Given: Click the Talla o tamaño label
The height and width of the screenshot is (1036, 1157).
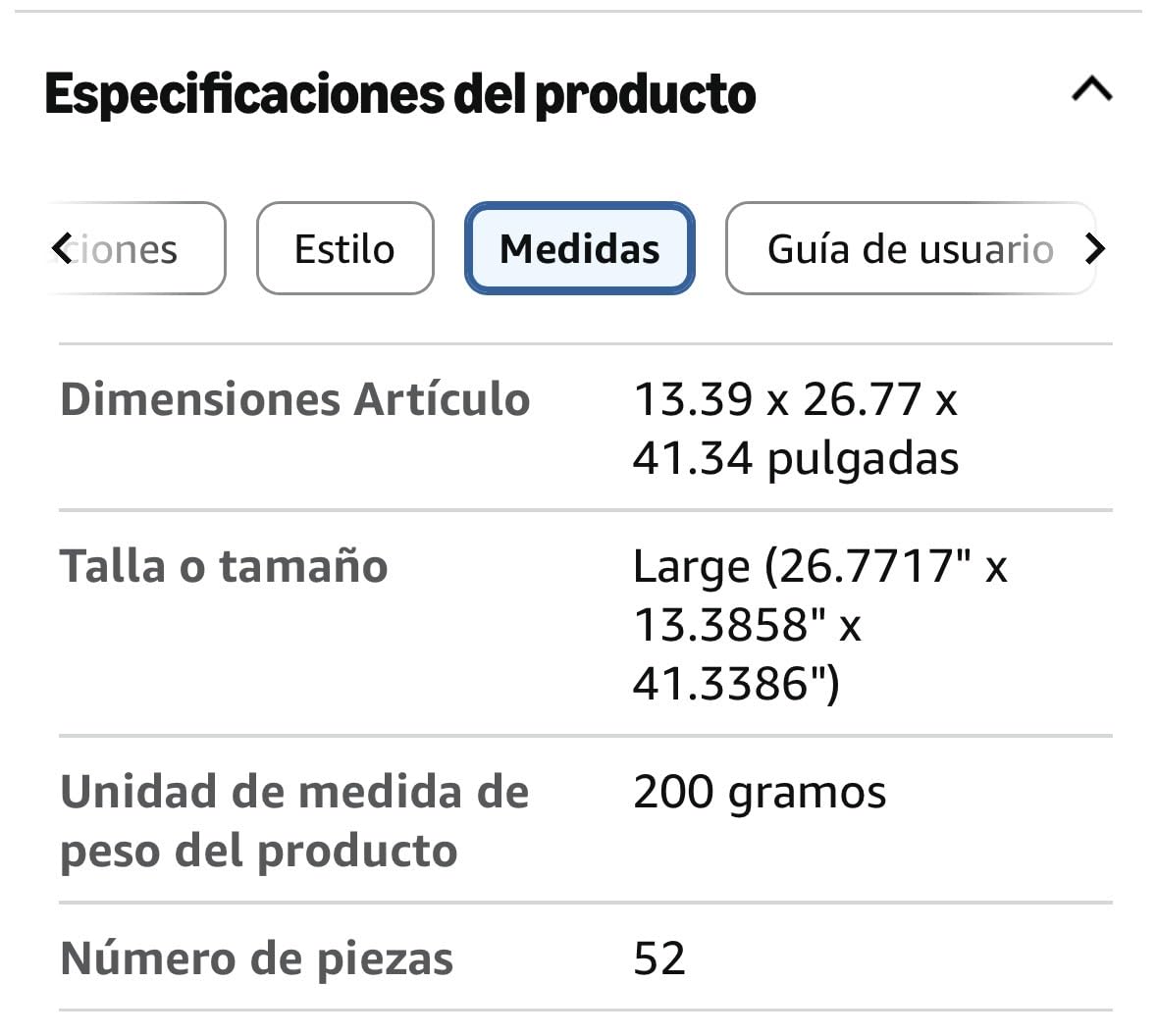Looking at the screenshot, I should click(225, 567).
